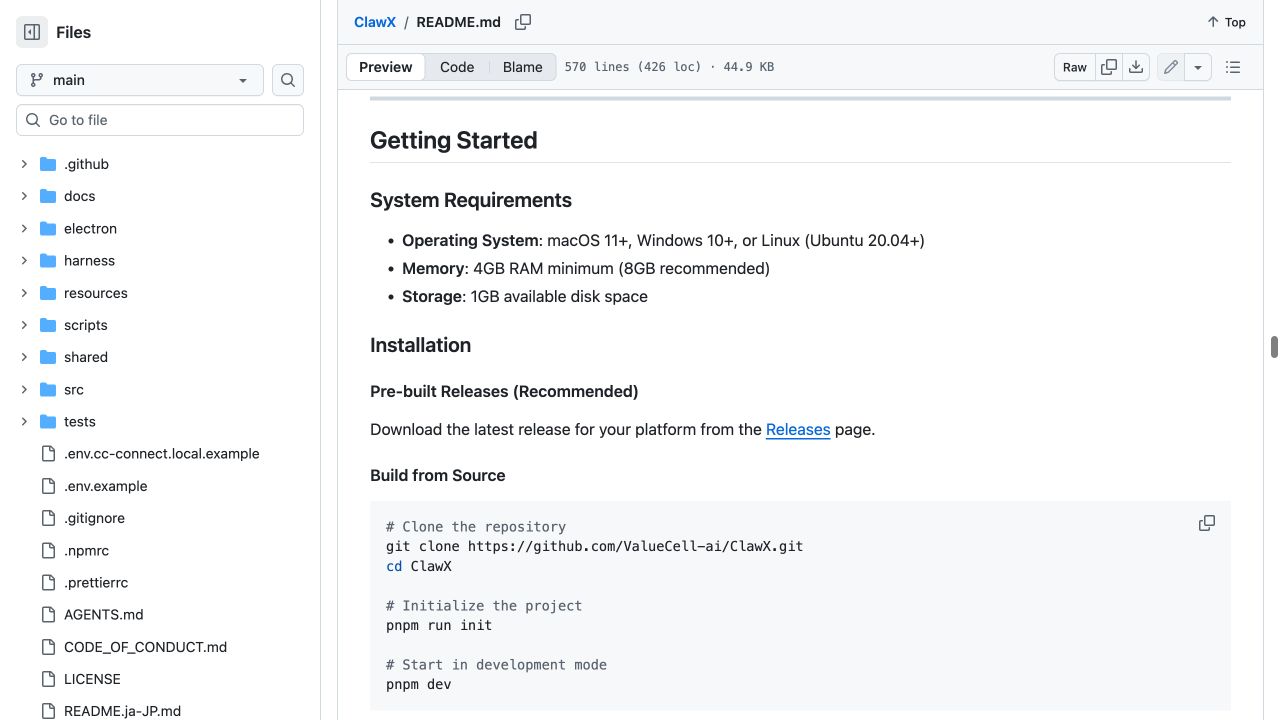Click the git clone command line
This screenshot has height=720, width=1280.
595,546
